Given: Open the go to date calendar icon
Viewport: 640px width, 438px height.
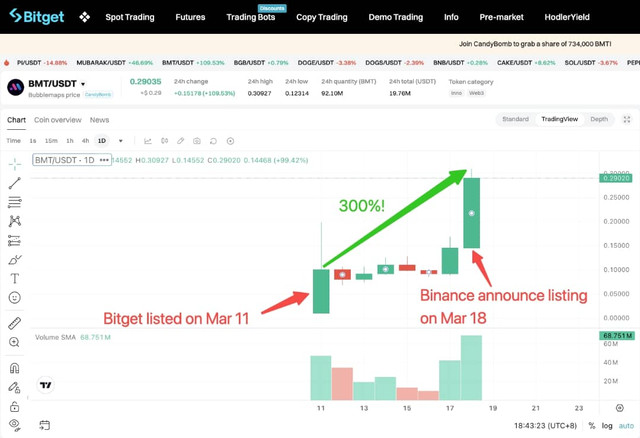Looking at the screenshot, I should click(44, 425).
